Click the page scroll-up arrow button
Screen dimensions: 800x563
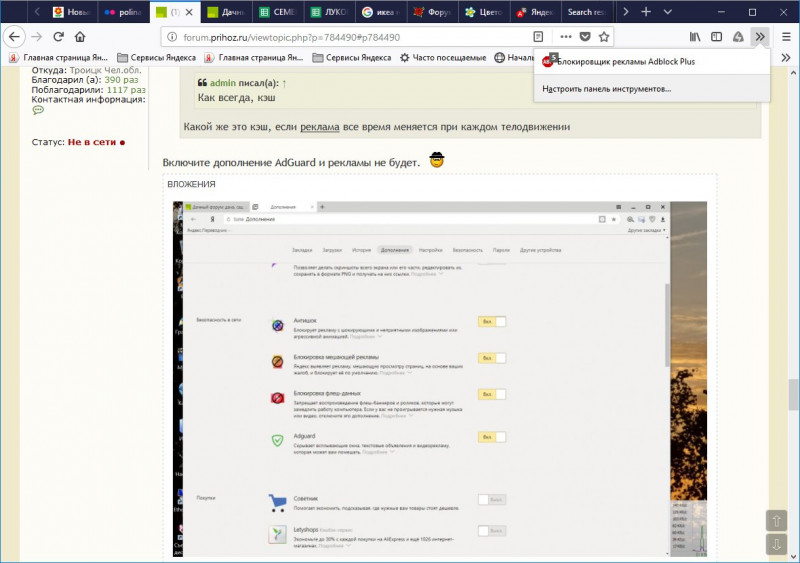(x=777, y=521)
